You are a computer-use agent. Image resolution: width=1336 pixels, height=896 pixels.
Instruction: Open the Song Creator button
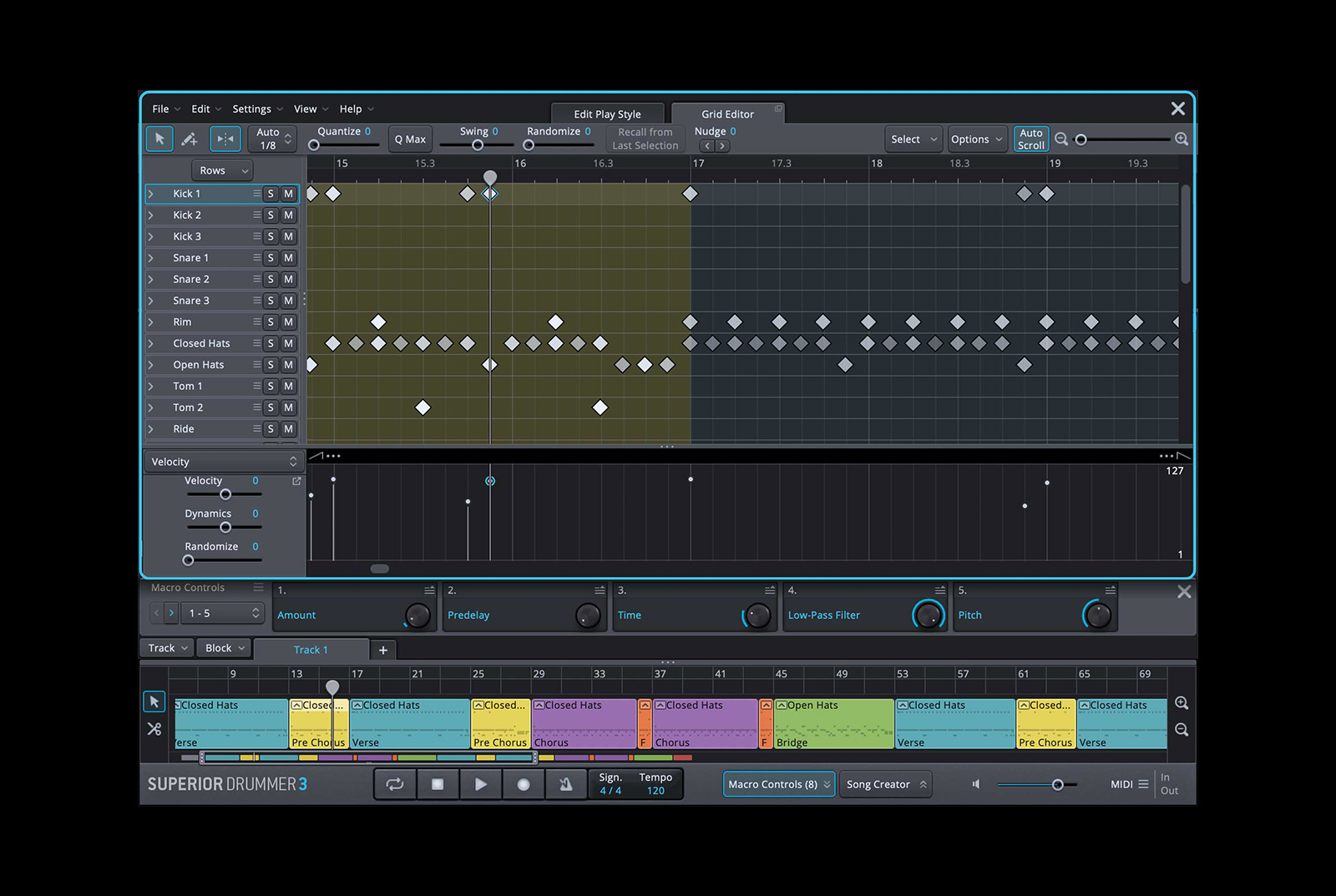(x=886, y=784)
